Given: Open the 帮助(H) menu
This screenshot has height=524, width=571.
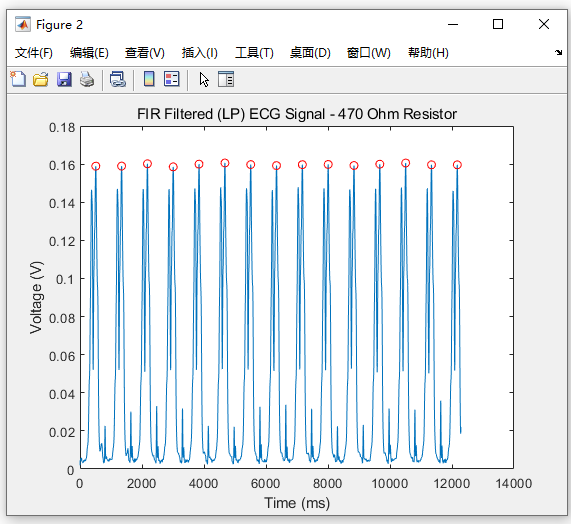Looking at the screenshot, I should (x=428, y=53).
